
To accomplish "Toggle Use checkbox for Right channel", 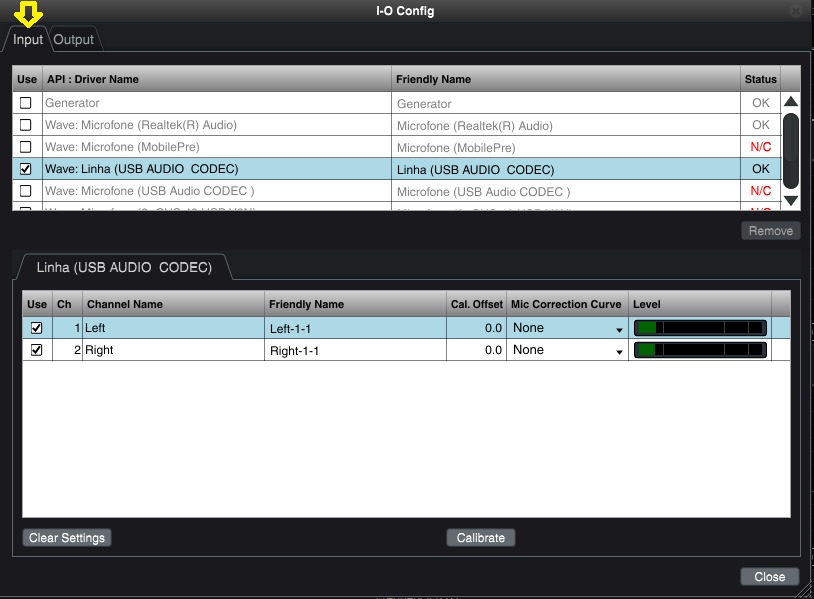I will [37, 350].
